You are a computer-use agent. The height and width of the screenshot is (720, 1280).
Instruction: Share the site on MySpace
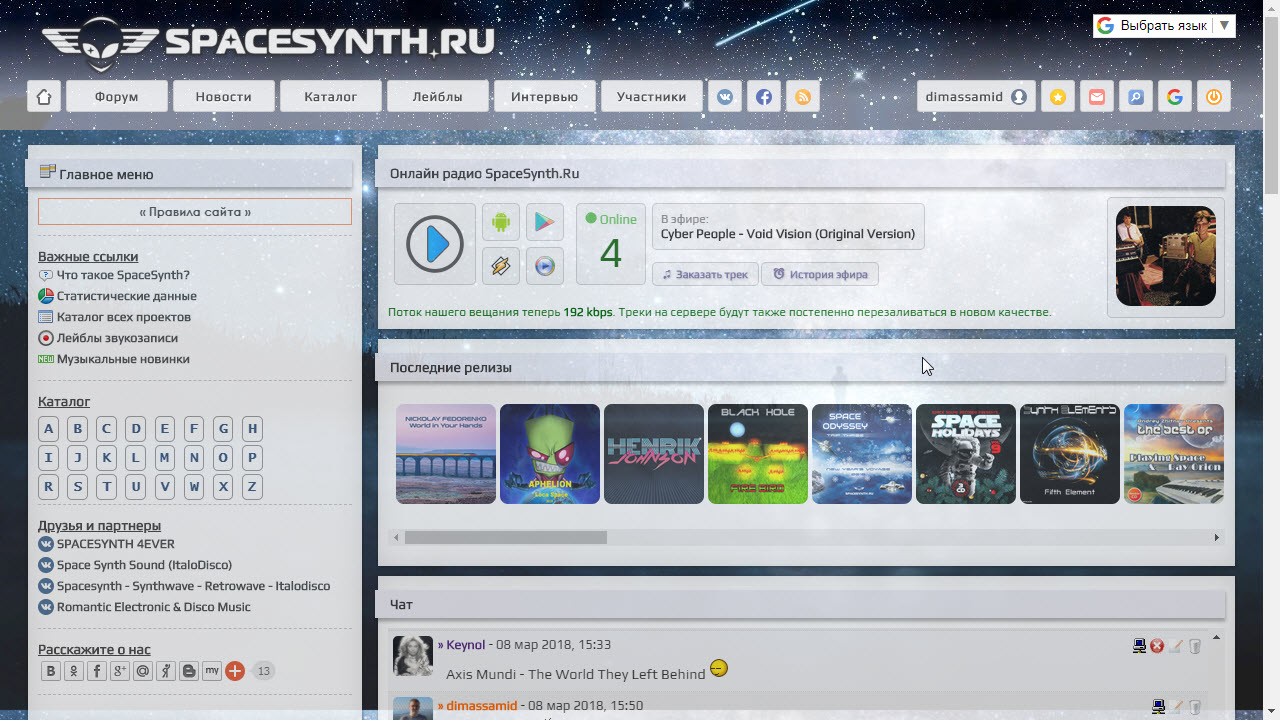tap(212, 671)
